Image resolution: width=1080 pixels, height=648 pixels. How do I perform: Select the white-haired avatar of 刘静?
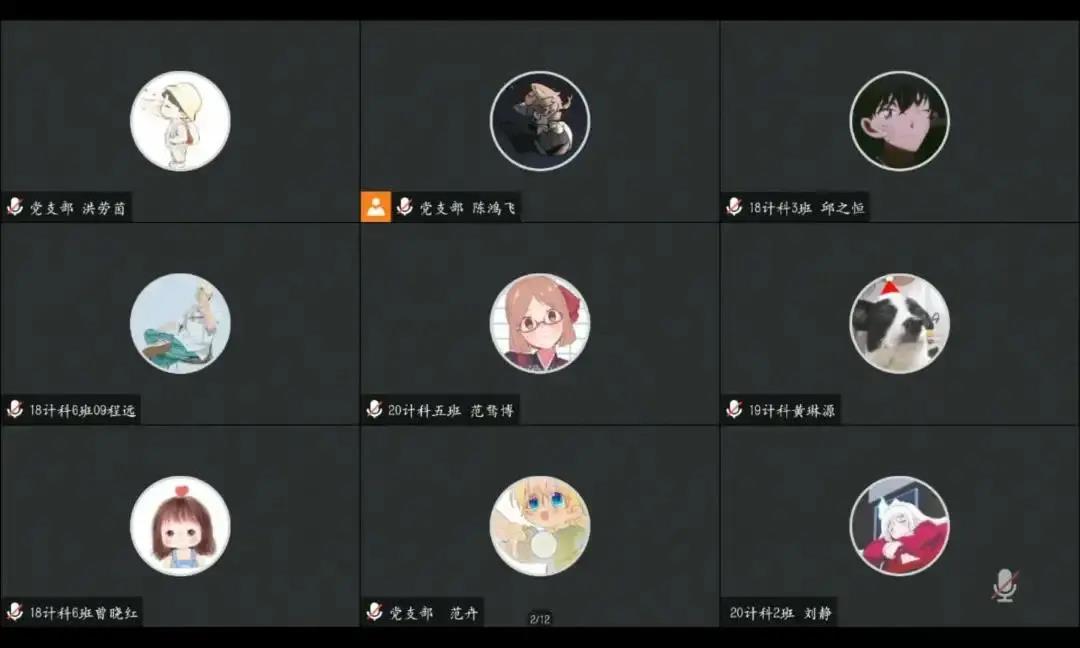click(x=900, y=525)
